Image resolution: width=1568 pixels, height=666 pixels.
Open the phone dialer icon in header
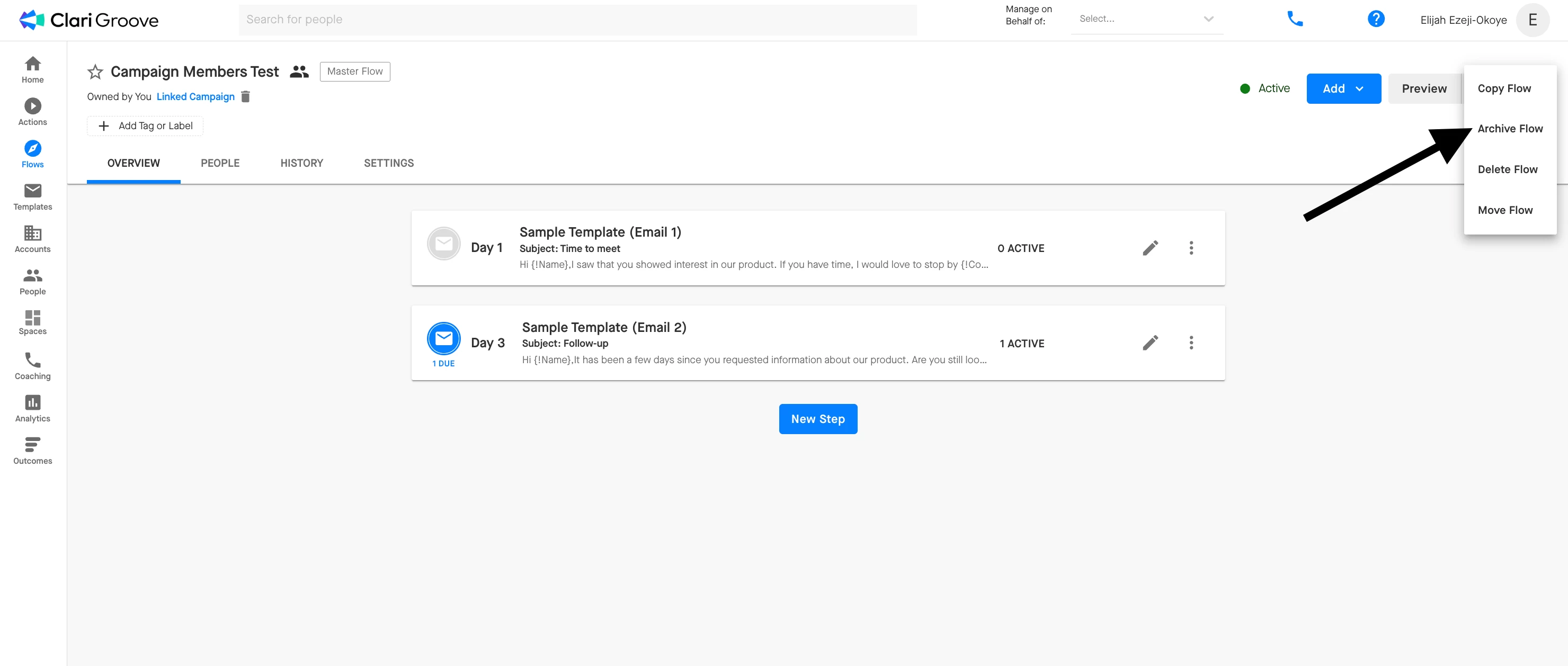1294,20
